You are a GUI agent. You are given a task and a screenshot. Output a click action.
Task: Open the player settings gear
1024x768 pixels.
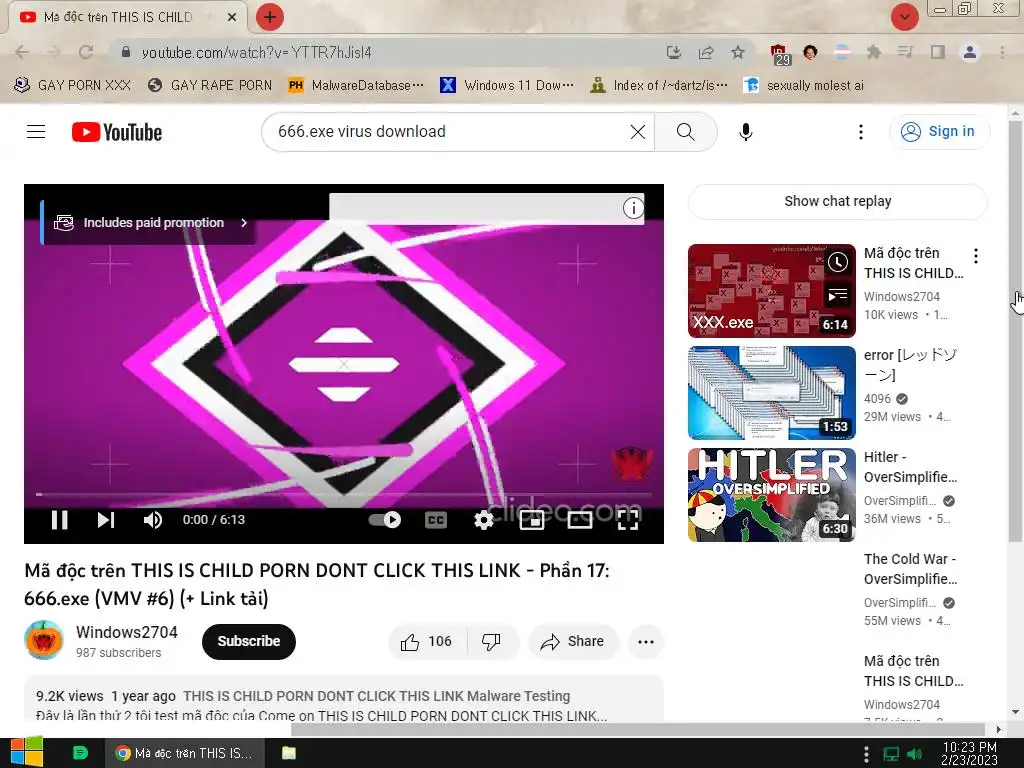(483, 520)
